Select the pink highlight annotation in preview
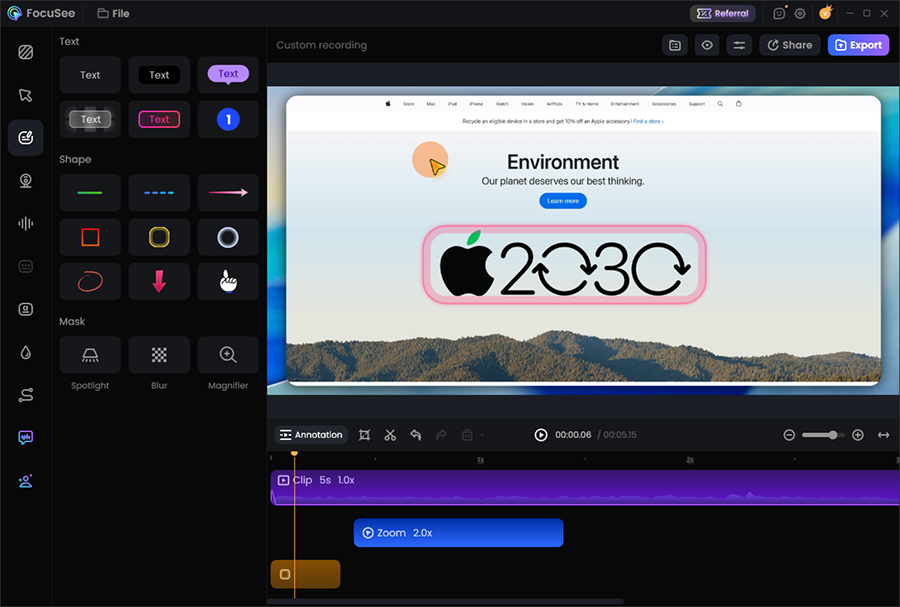The image size is (900, 607). [x=564, y=264]
